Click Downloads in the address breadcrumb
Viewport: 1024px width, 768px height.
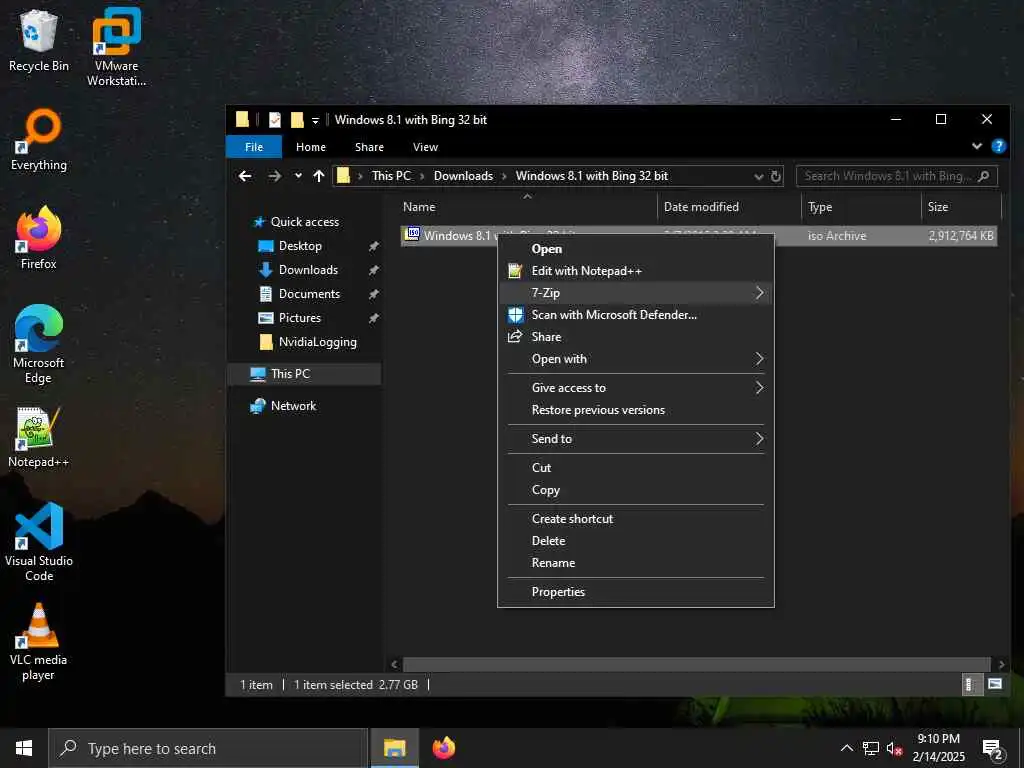coord(463,176)
